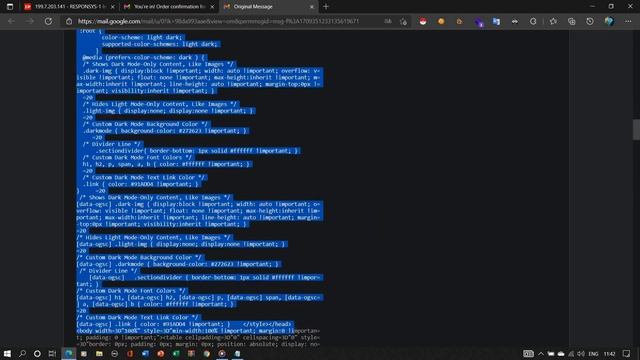Open the extensions puzzle icon
This screenshot has height=360, width=640.
pos(533,21)
